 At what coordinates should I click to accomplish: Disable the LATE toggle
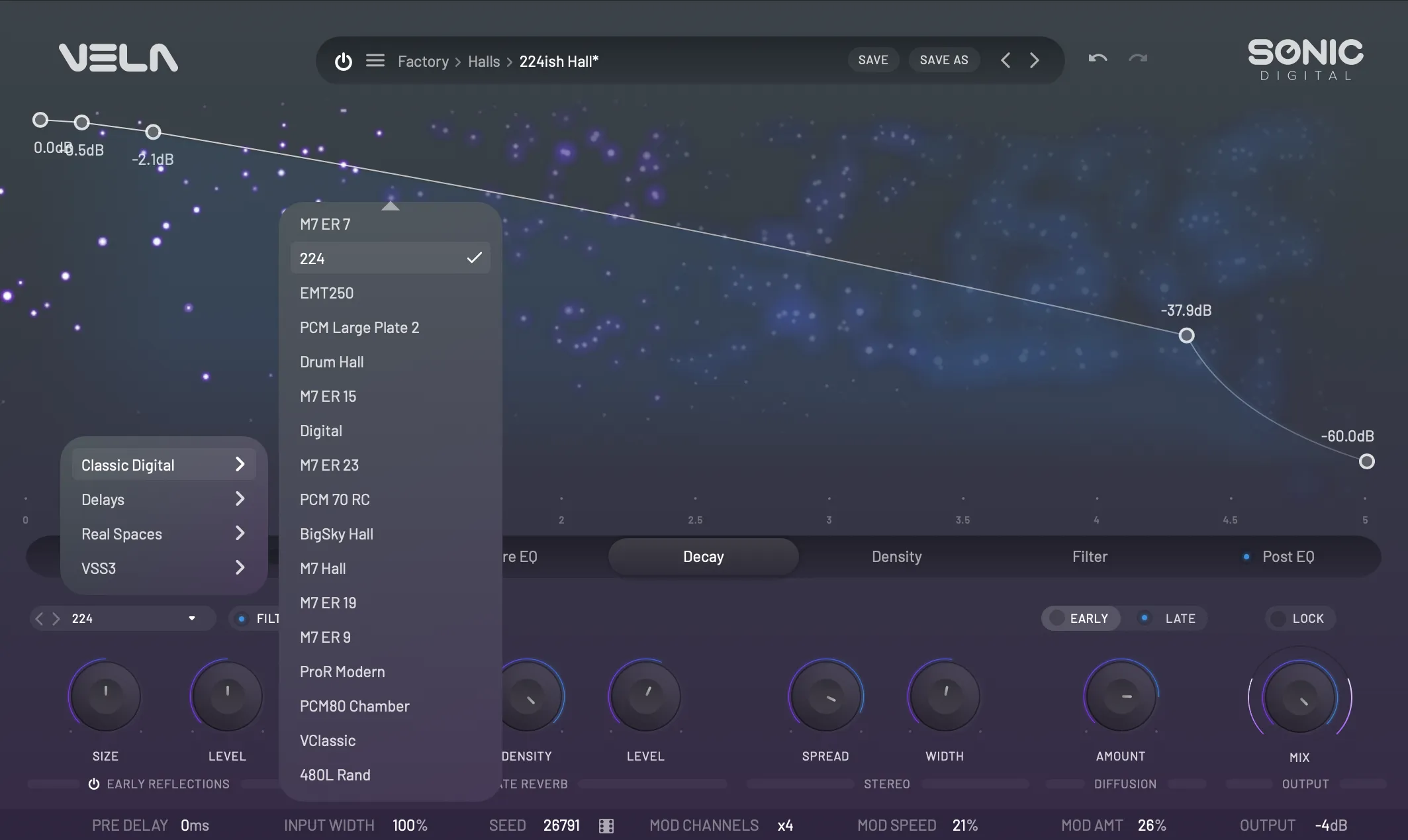[1168, 618]
